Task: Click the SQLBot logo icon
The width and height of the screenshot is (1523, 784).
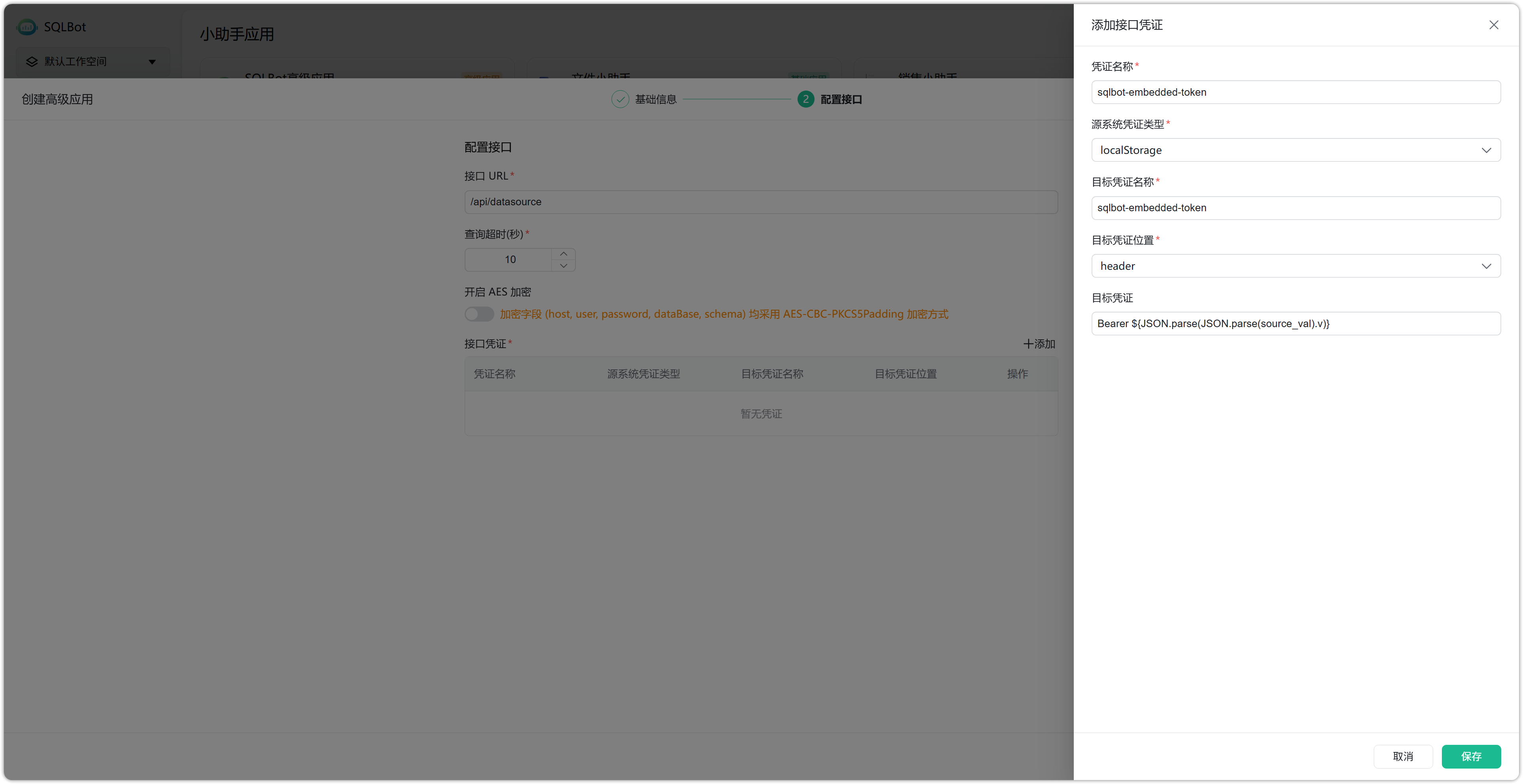Action: [27, 27]
